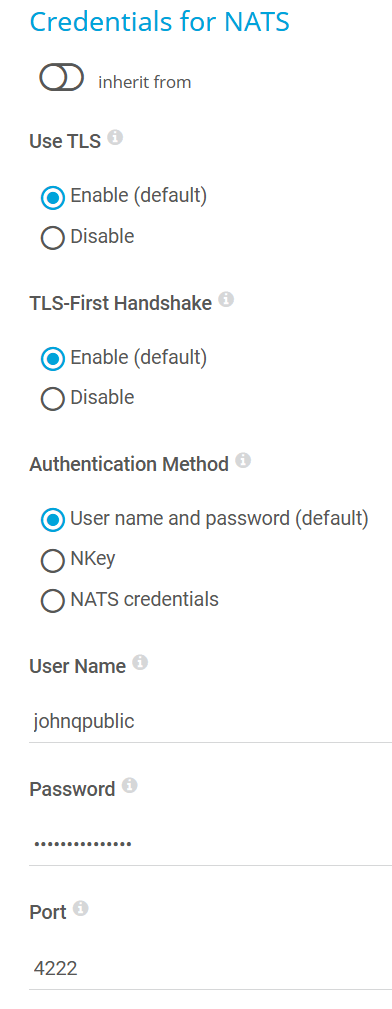Viewport: 392px width, 1009px height.
Task: Choose Enable (default) for TLS-First Handshake
Action: click(x=53, y=359)
